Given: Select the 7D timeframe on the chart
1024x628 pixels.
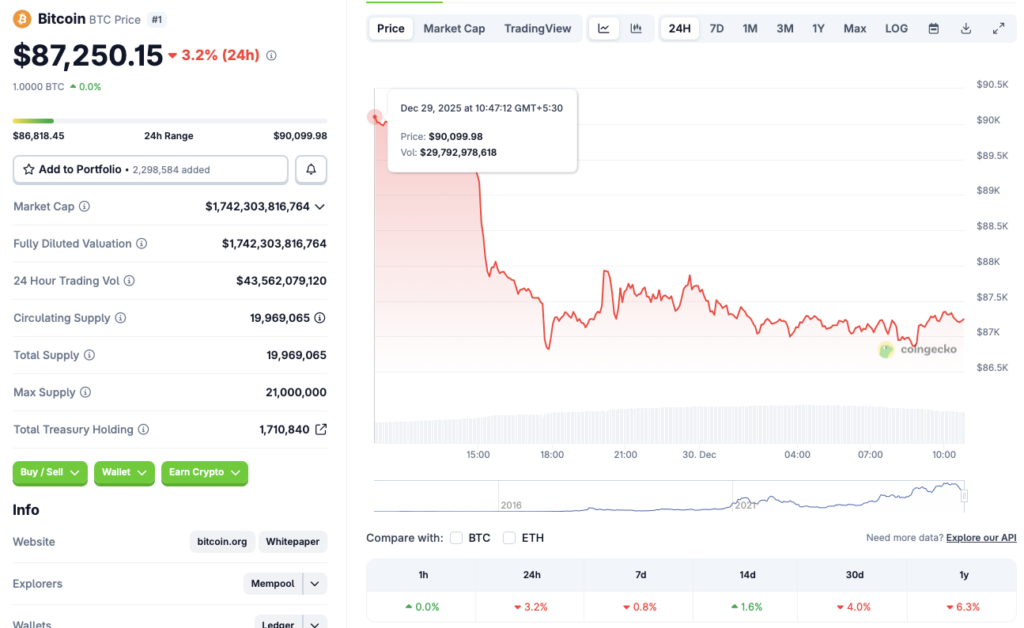Looking at the screenshot, I should 716,28.
